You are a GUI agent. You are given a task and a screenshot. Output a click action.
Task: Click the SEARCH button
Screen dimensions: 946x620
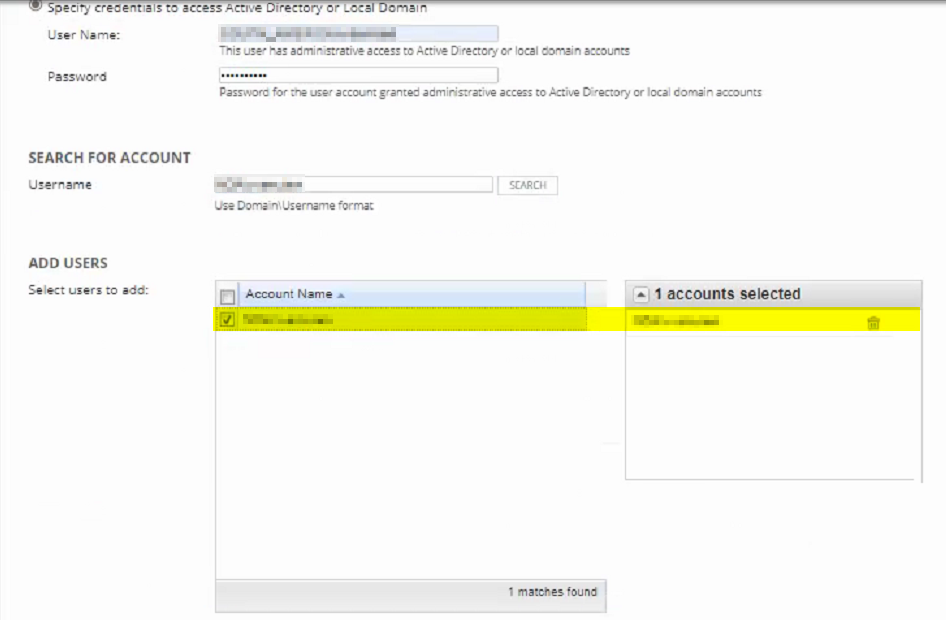[527, 185]
